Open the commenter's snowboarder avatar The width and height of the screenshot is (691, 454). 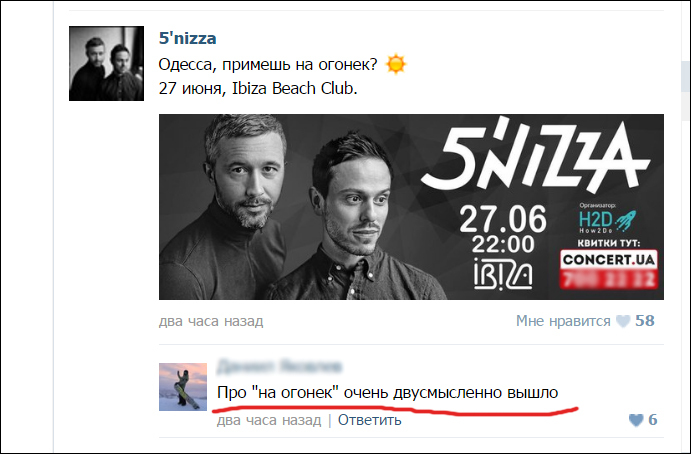coord(183,387)
